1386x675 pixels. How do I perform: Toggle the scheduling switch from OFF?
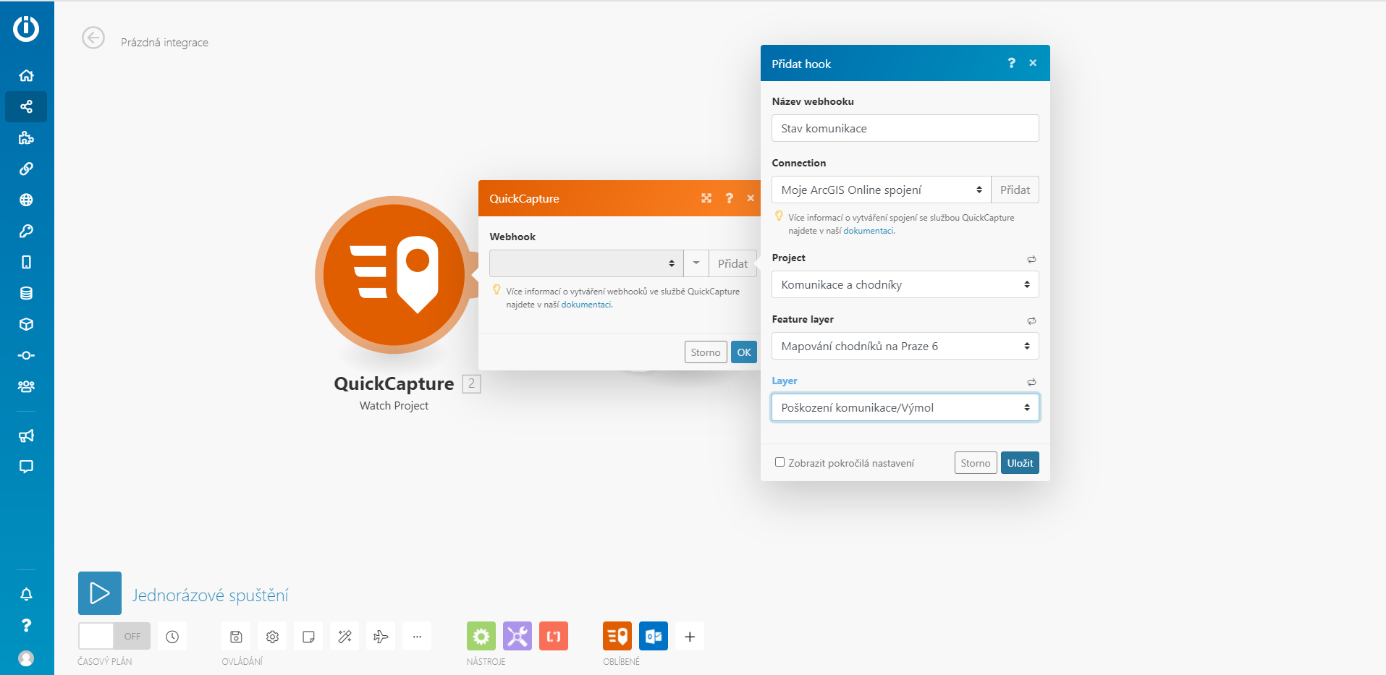pyautogui.click(x=114, y=636)
